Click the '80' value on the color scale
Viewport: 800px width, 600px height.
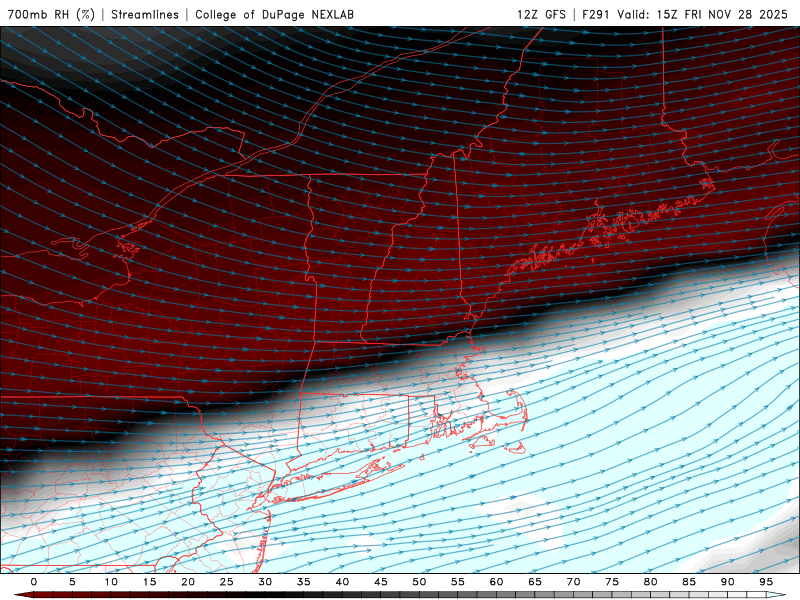[x=651, y=582]
